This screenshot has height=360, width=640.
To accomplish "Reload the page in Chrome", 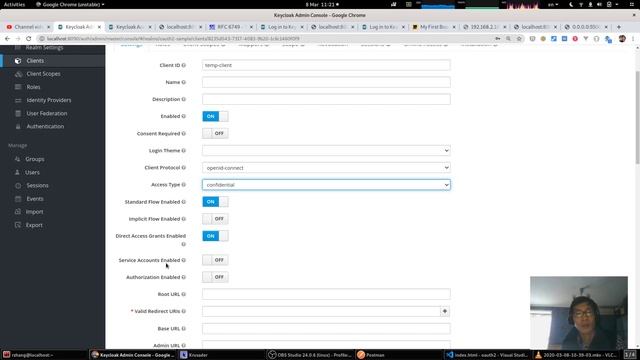I will coord(29,38).
